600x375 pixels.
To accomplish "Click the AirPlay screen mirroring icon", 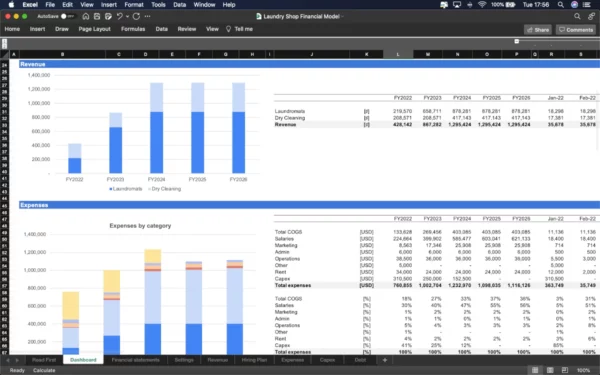I will [457, 5].
